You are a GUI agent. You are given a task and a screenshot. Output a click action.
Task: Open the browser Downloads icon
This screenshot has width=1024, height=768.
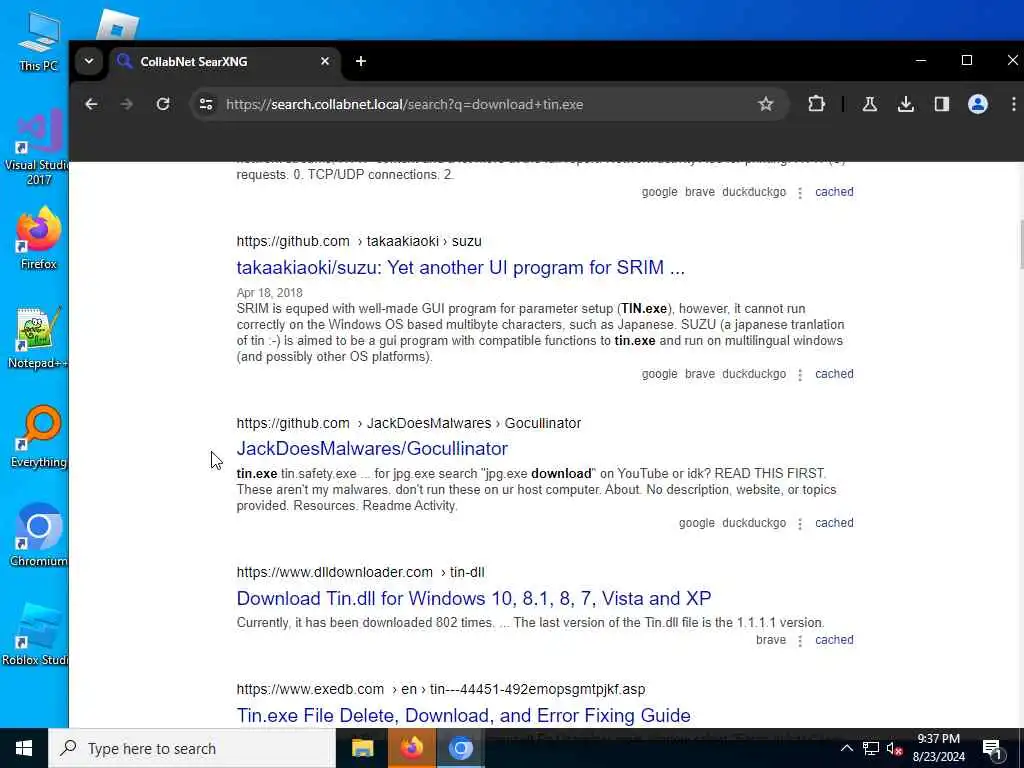(x=906, y=104)
